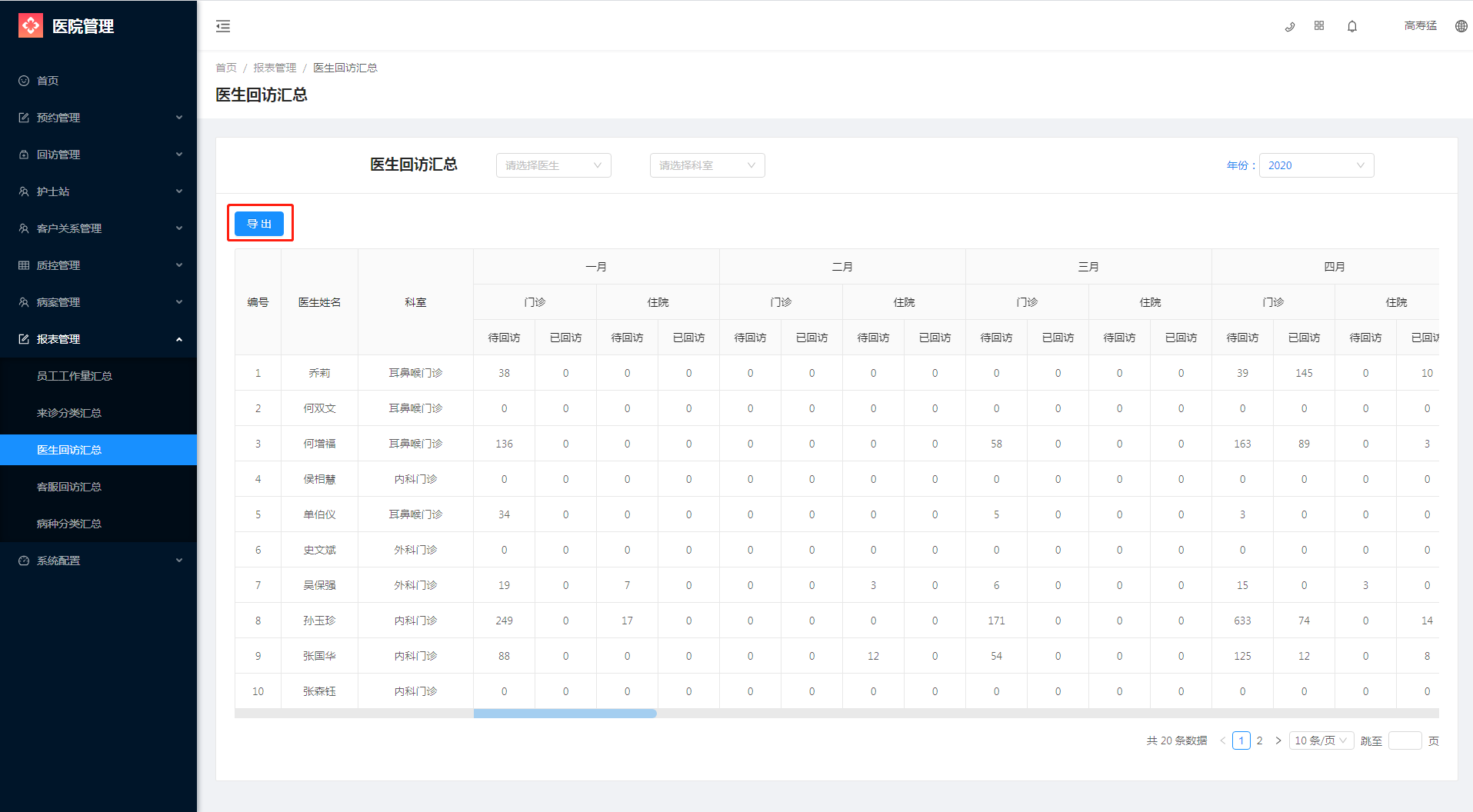Click 外科门诊 in 吴保强 row
The height and width of the screenshot is (812, 1473).
pos(415,585)
